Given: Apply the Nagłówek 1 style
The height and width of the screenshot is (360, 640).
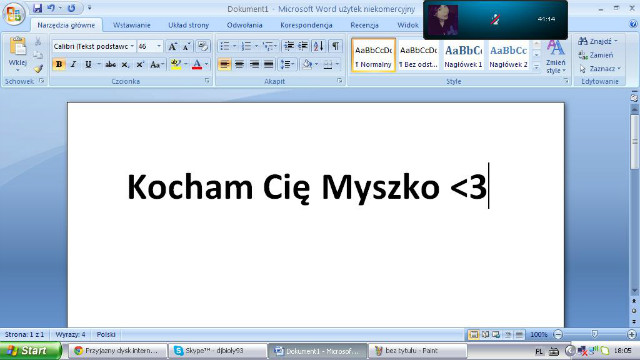Looking at the screenshot, I should pyautogui.click(x=463, y=56).
